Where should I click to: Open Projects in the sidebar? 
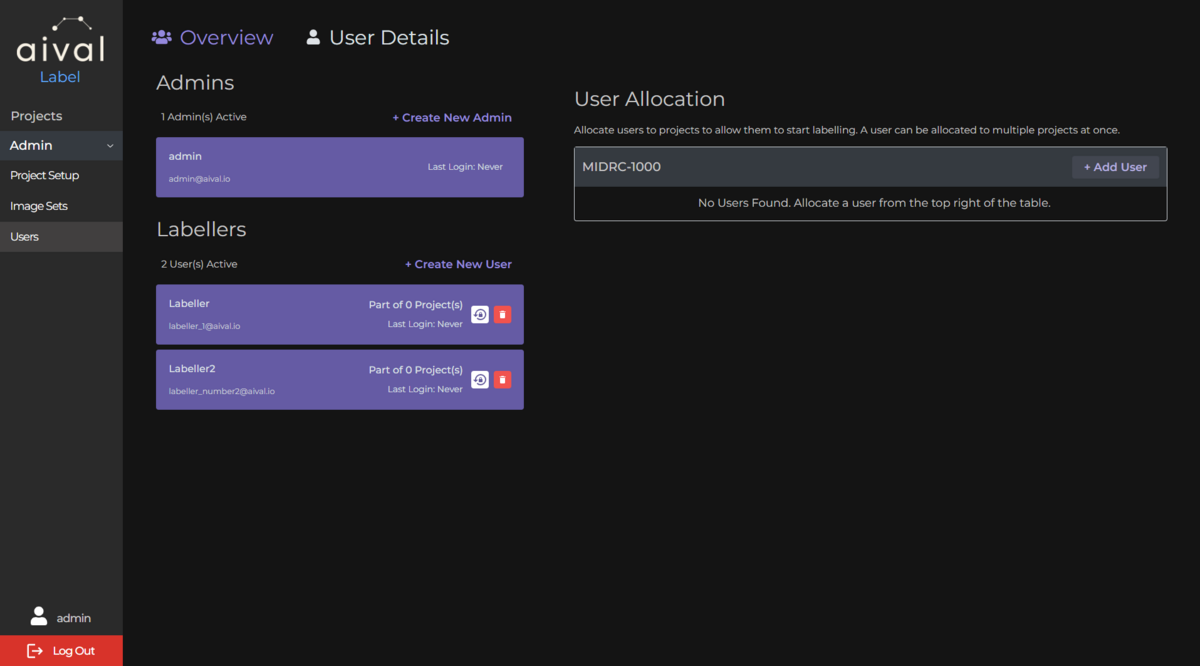tap(36, 116)
